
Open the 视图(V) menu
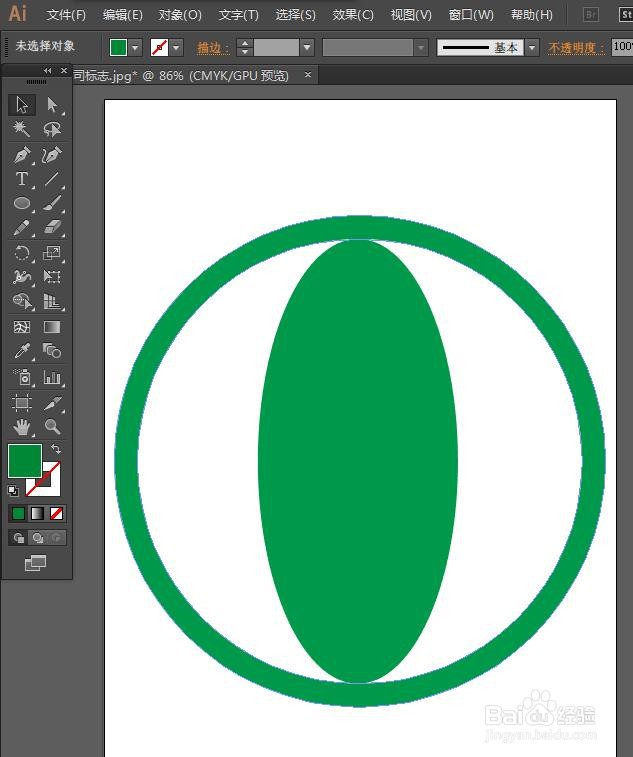pos(411,15)
